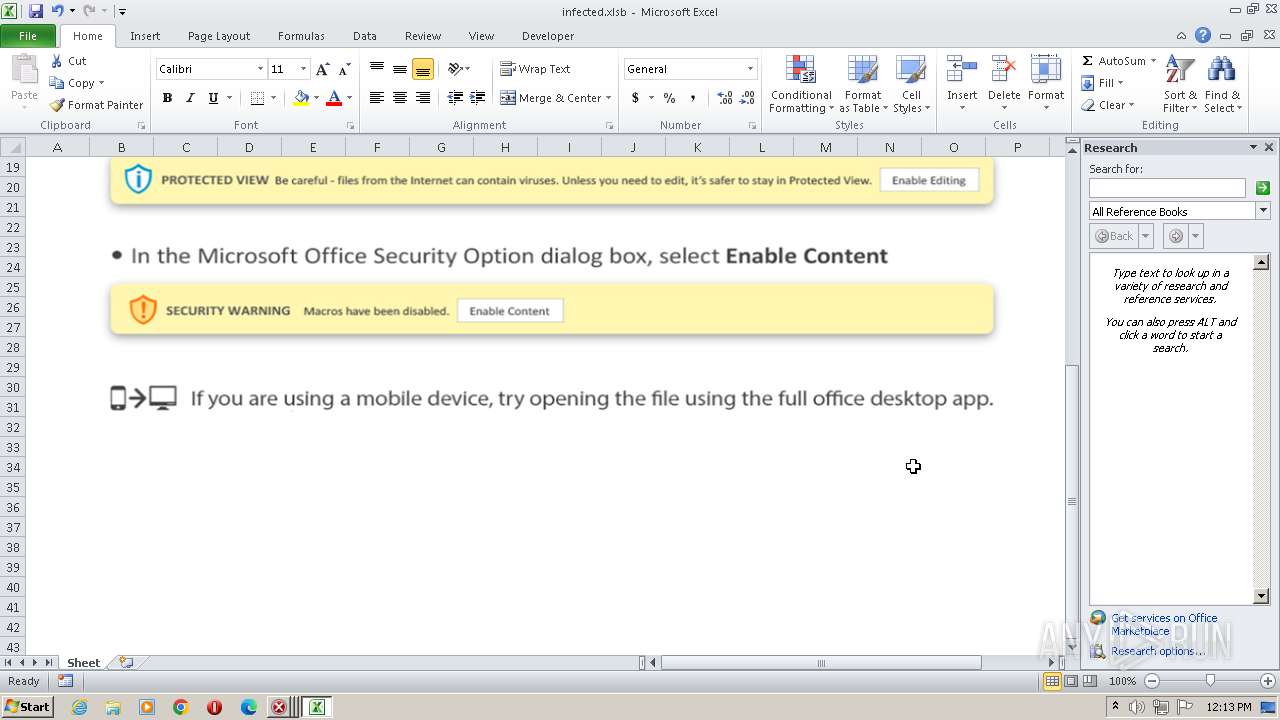Image resolution: width=1280 pixels, height=720 pixels.
Task: Increase decimal places
Action: click(x=724, y=98)
